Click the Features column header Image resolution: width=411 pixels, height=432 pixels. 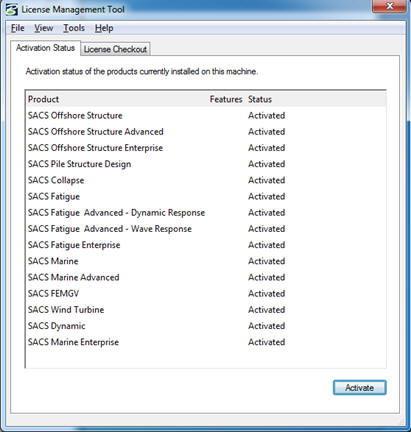click(226, 99)
